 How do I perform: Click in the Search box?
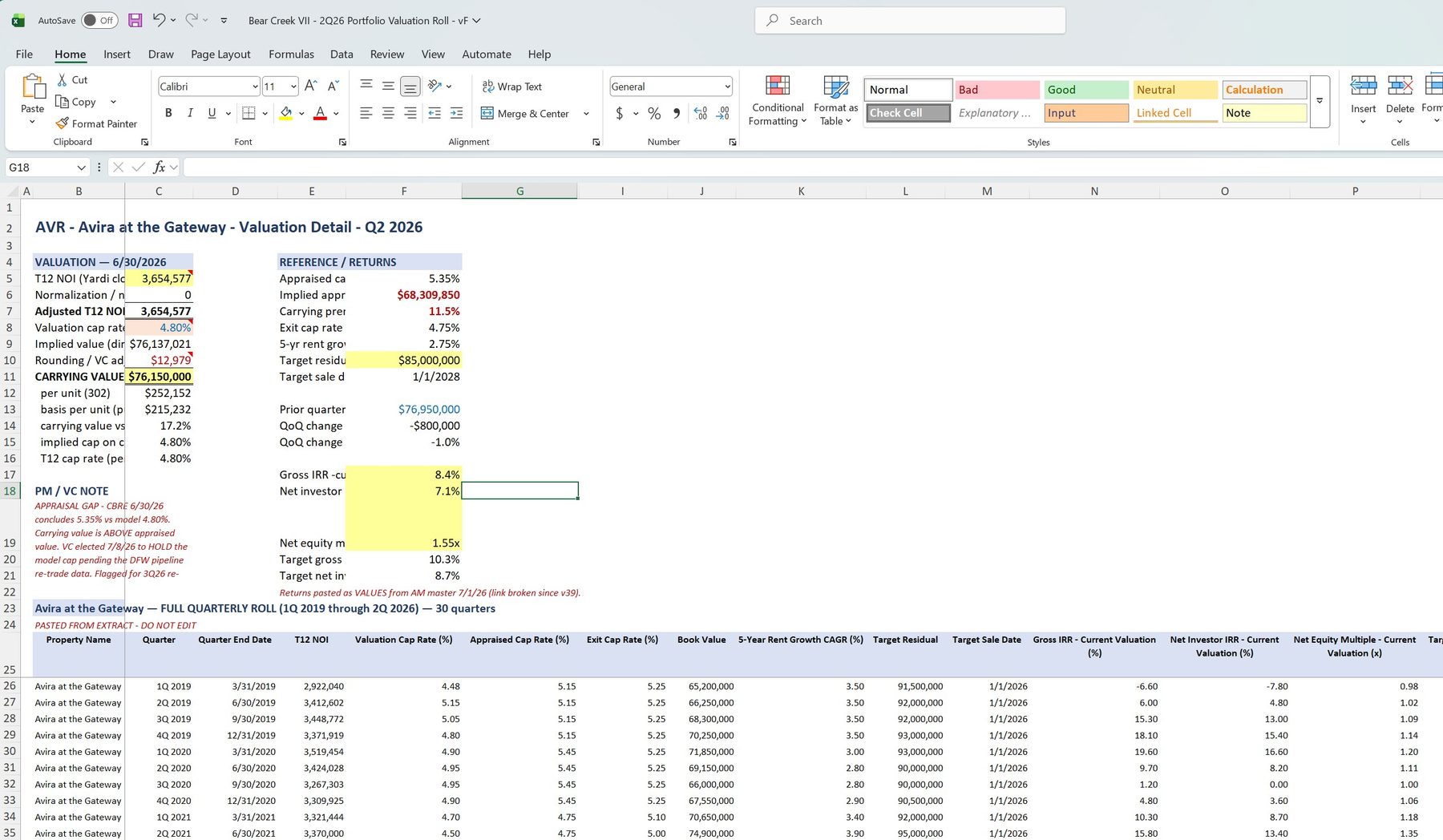(x=910, y=20)
